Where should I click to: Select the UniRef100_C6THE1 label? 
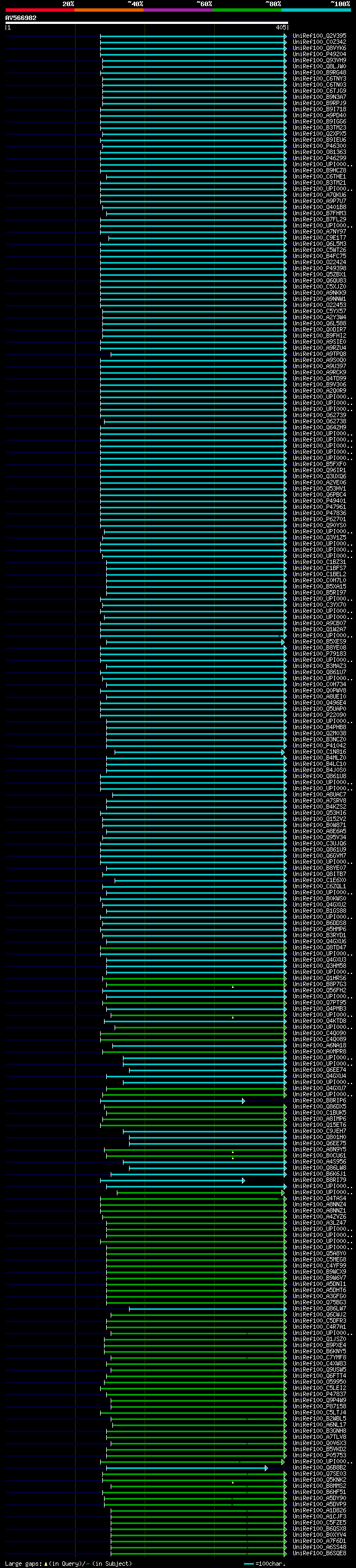pos(319,176)
